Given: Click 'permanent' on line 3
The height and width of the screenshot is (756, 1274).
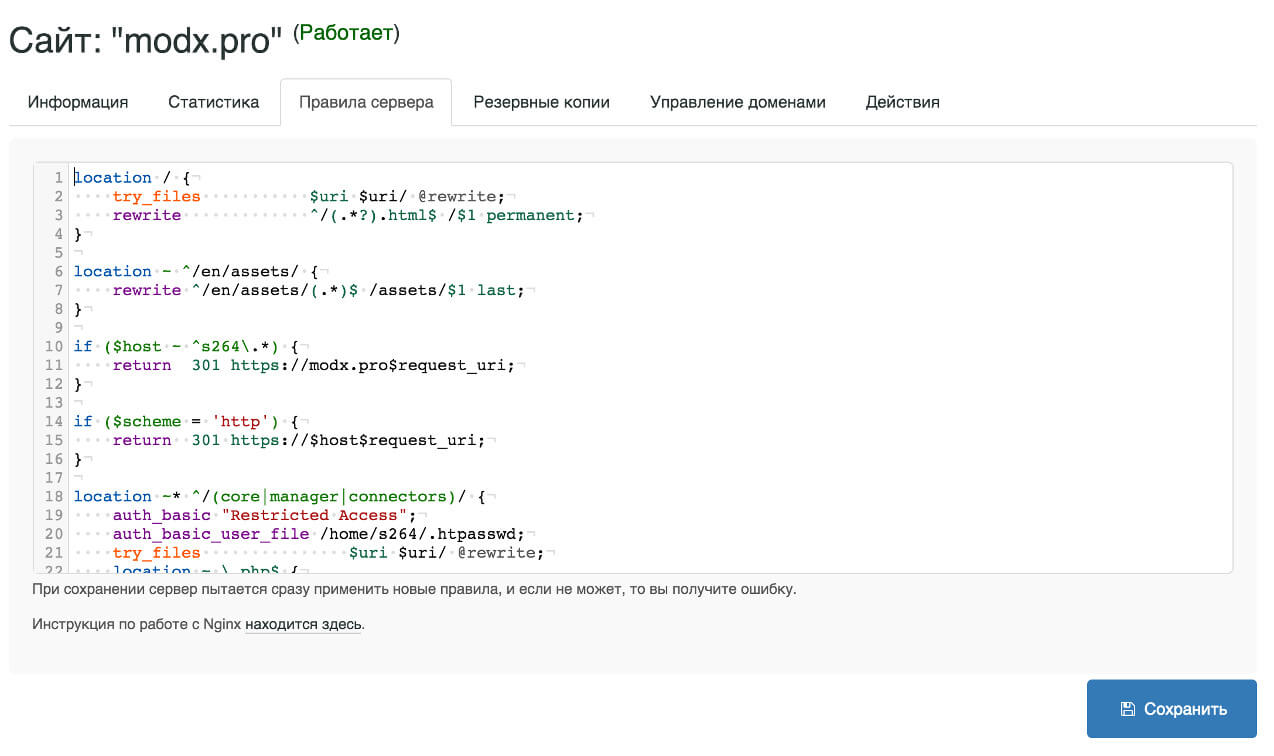Looking at the screenshot, I should [531, 215].
